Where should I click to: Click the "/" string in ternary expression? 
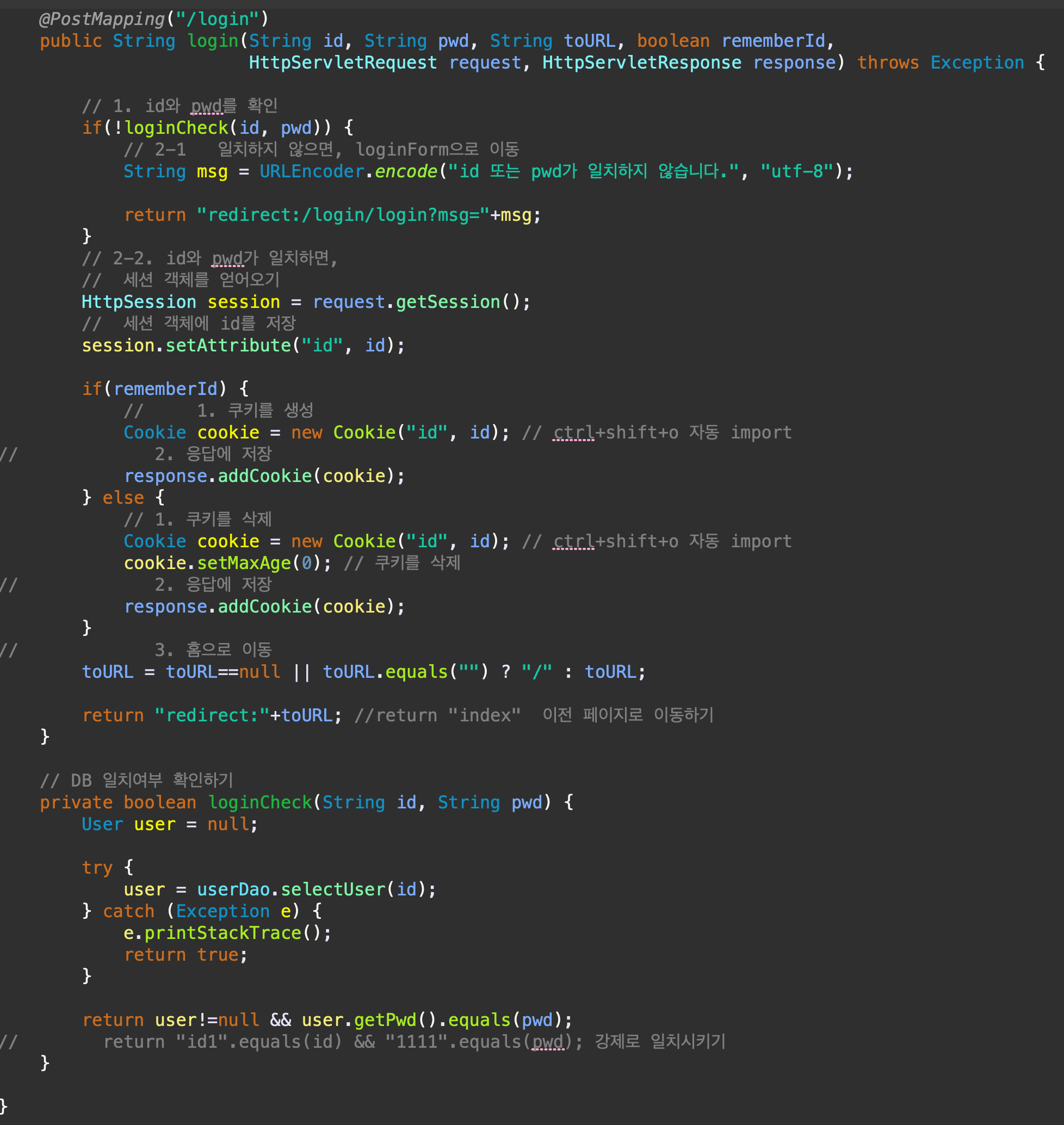(536, 672)
